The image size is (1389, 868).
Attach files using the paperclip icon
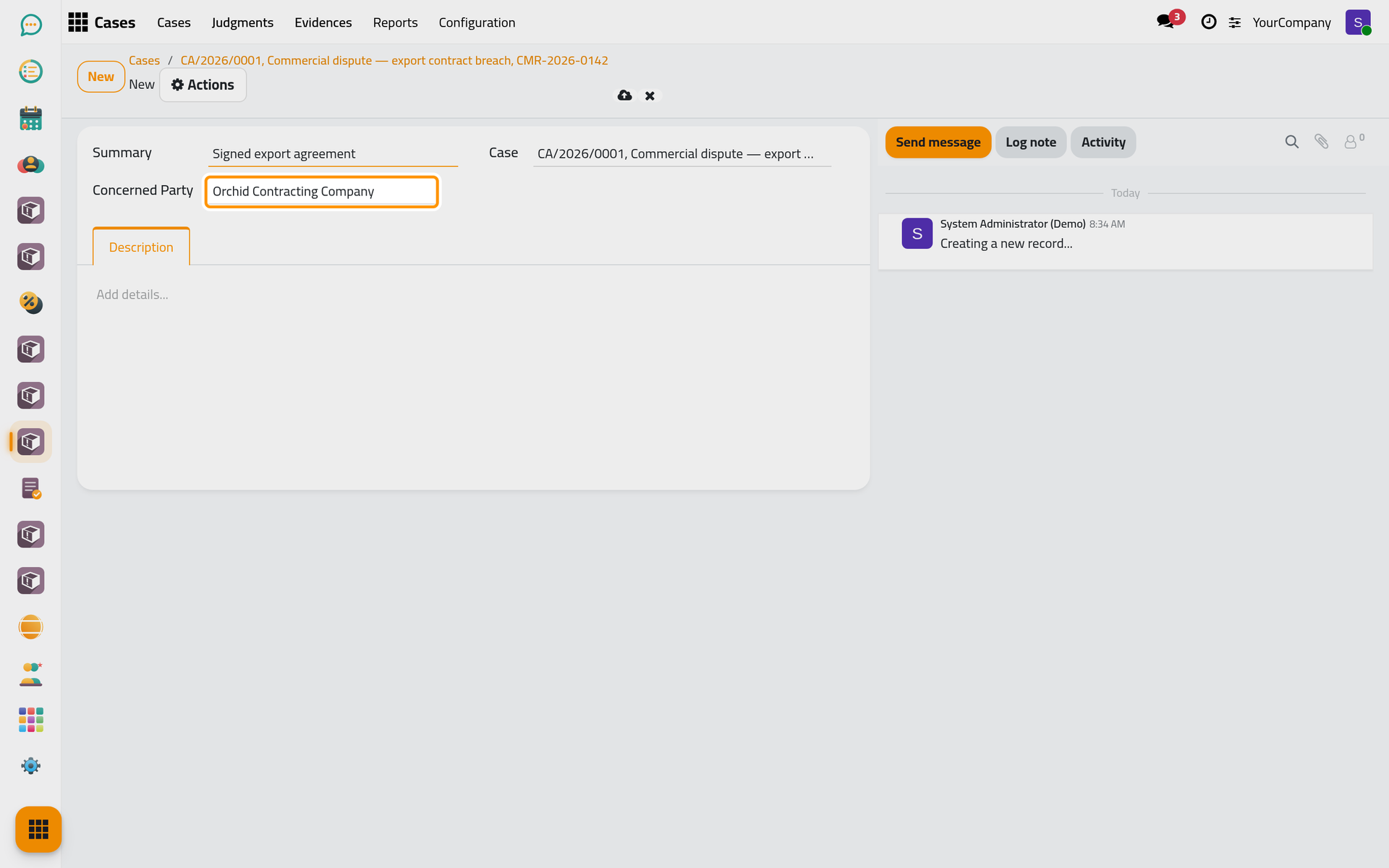(1321, 142)
